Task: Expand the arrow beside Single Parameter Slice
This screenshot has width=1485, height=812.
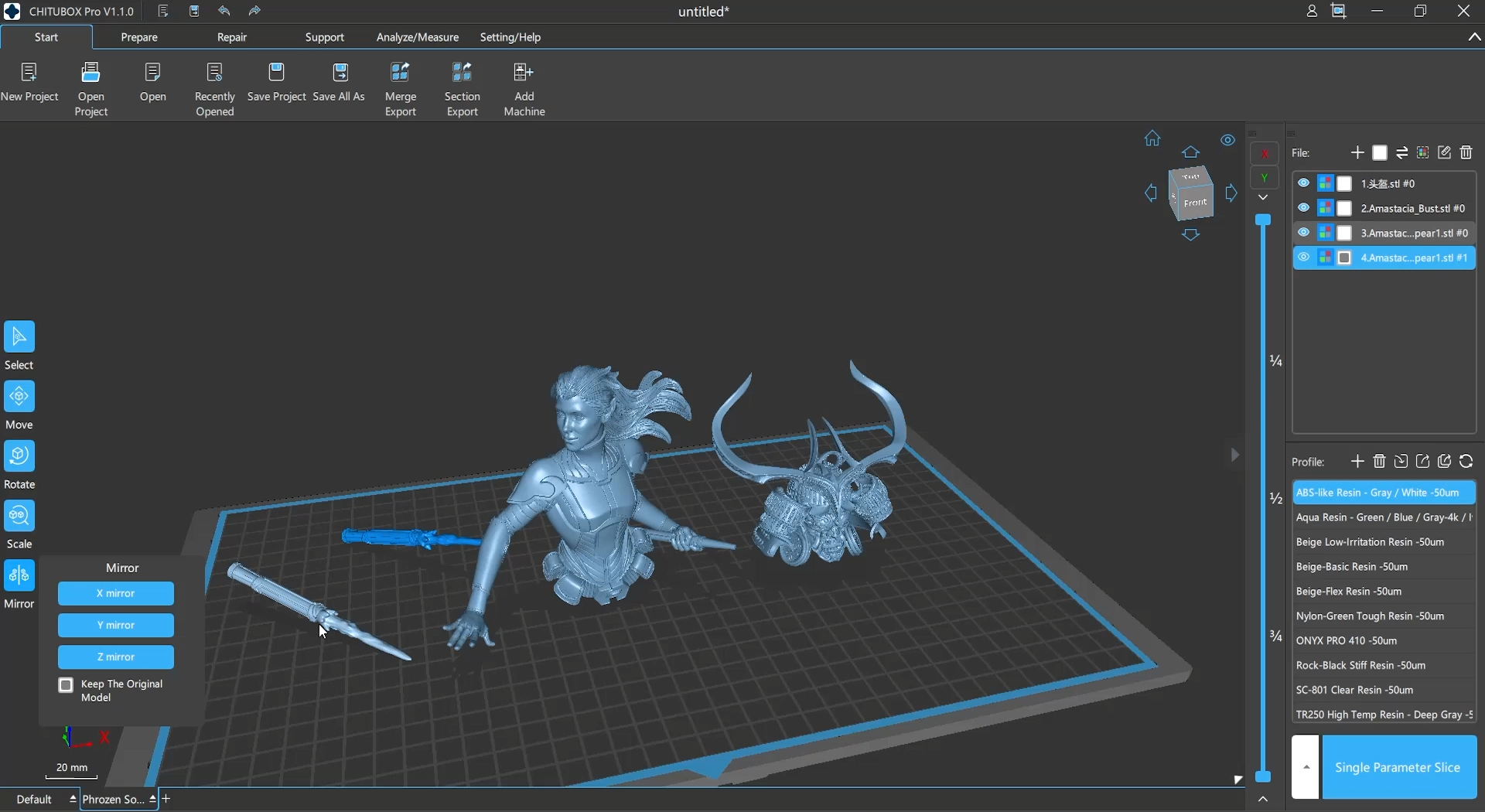Action: 1306,768
